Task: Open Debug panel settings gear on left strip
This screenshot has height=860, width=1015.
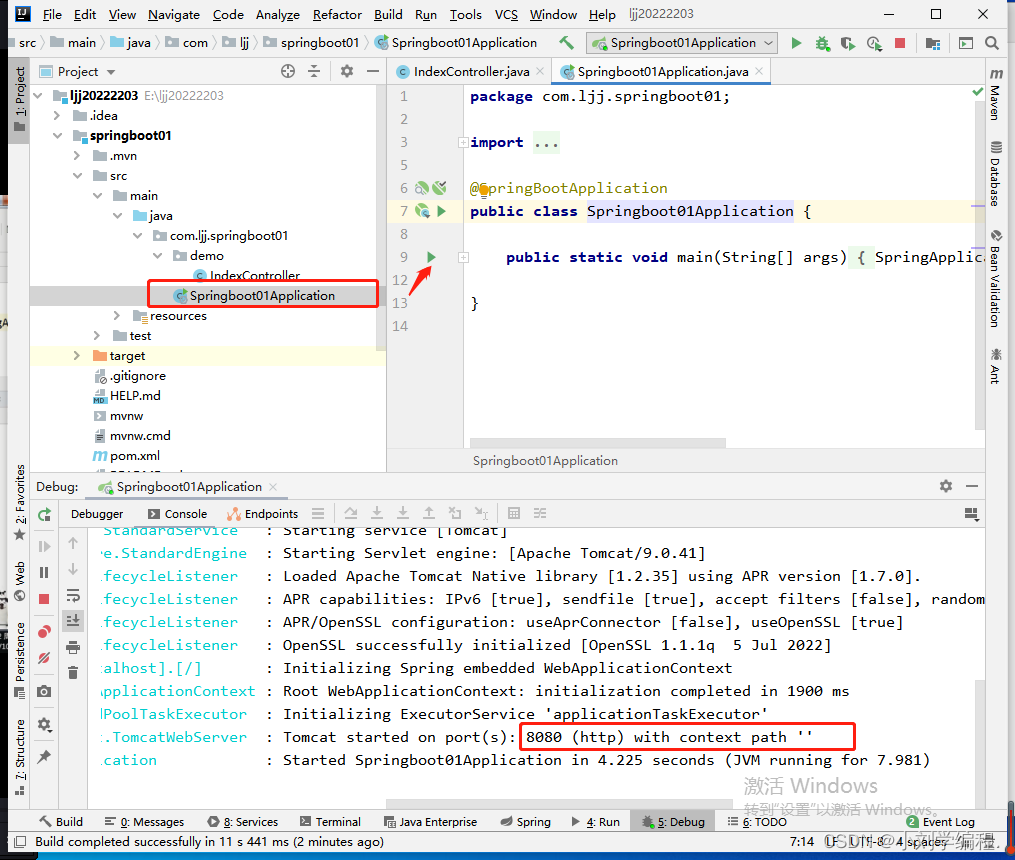Action: [44, 724]
